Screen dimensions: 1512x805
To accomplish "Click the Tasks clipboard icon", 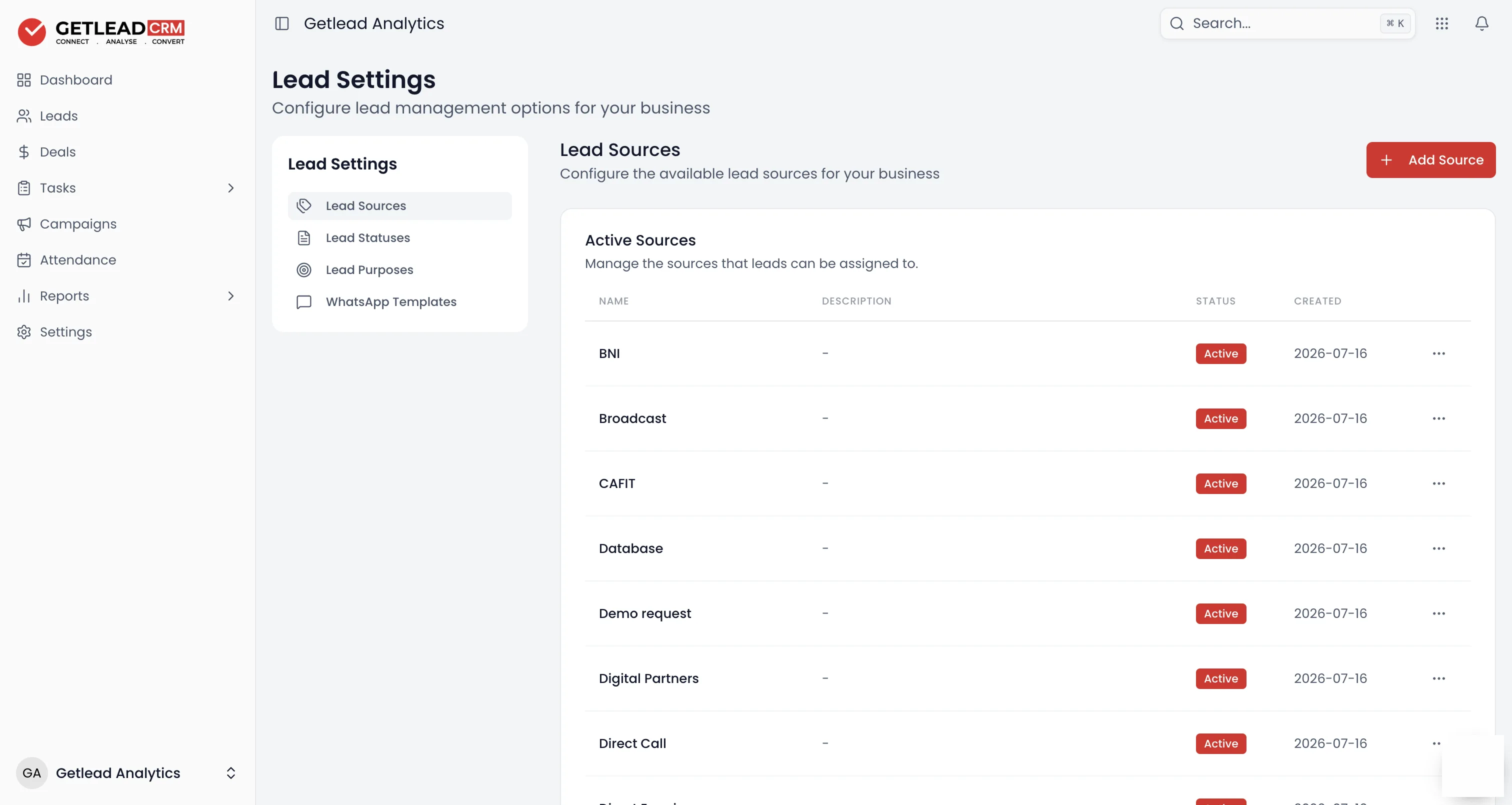I will click(x=24, y=188).
